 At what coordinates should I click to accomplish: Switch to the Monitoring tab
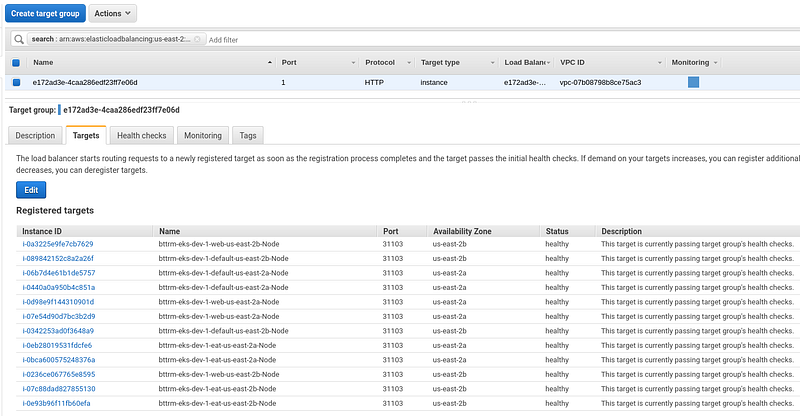click(203, 135)
